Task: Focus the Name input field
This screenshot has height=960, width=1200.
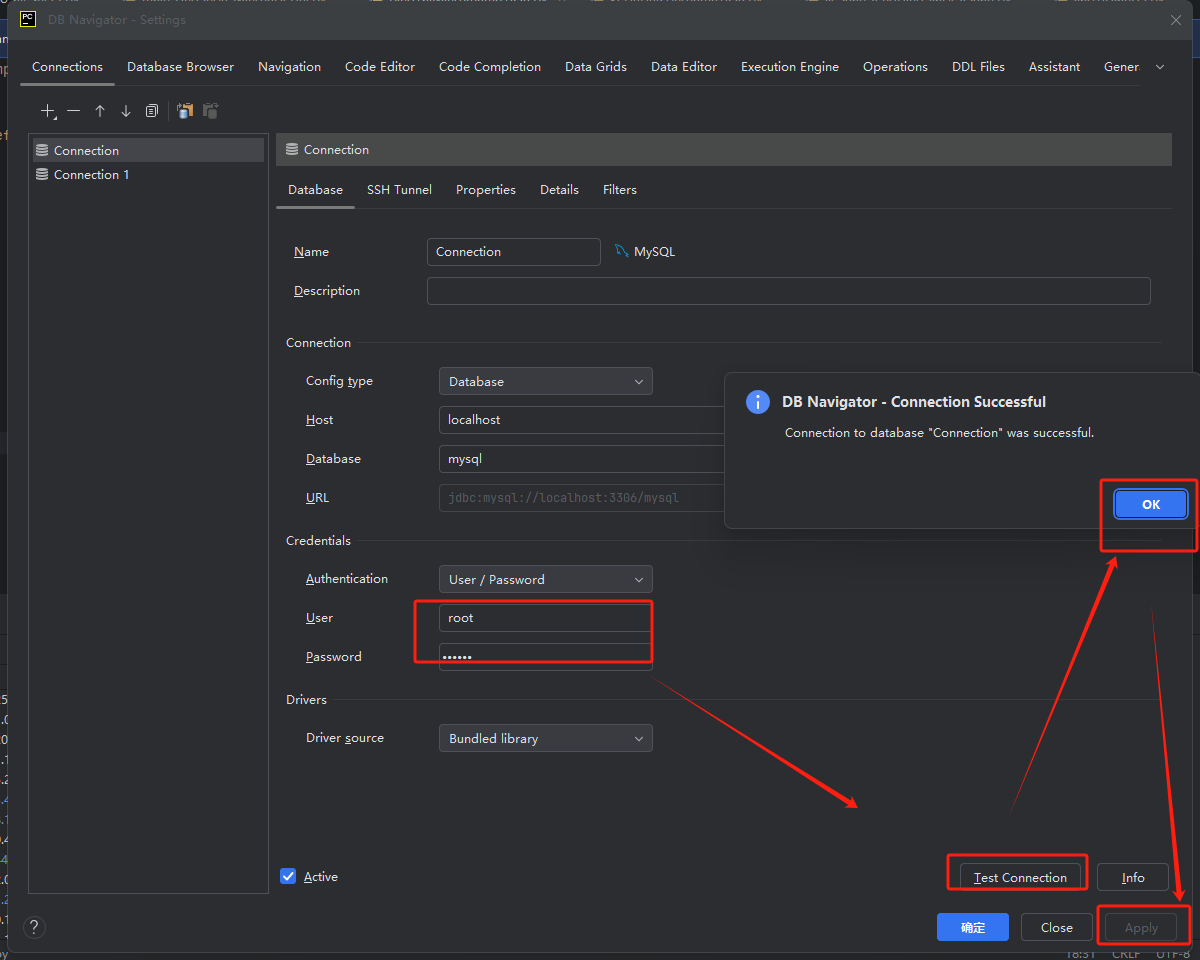Action: click(514, 252)
